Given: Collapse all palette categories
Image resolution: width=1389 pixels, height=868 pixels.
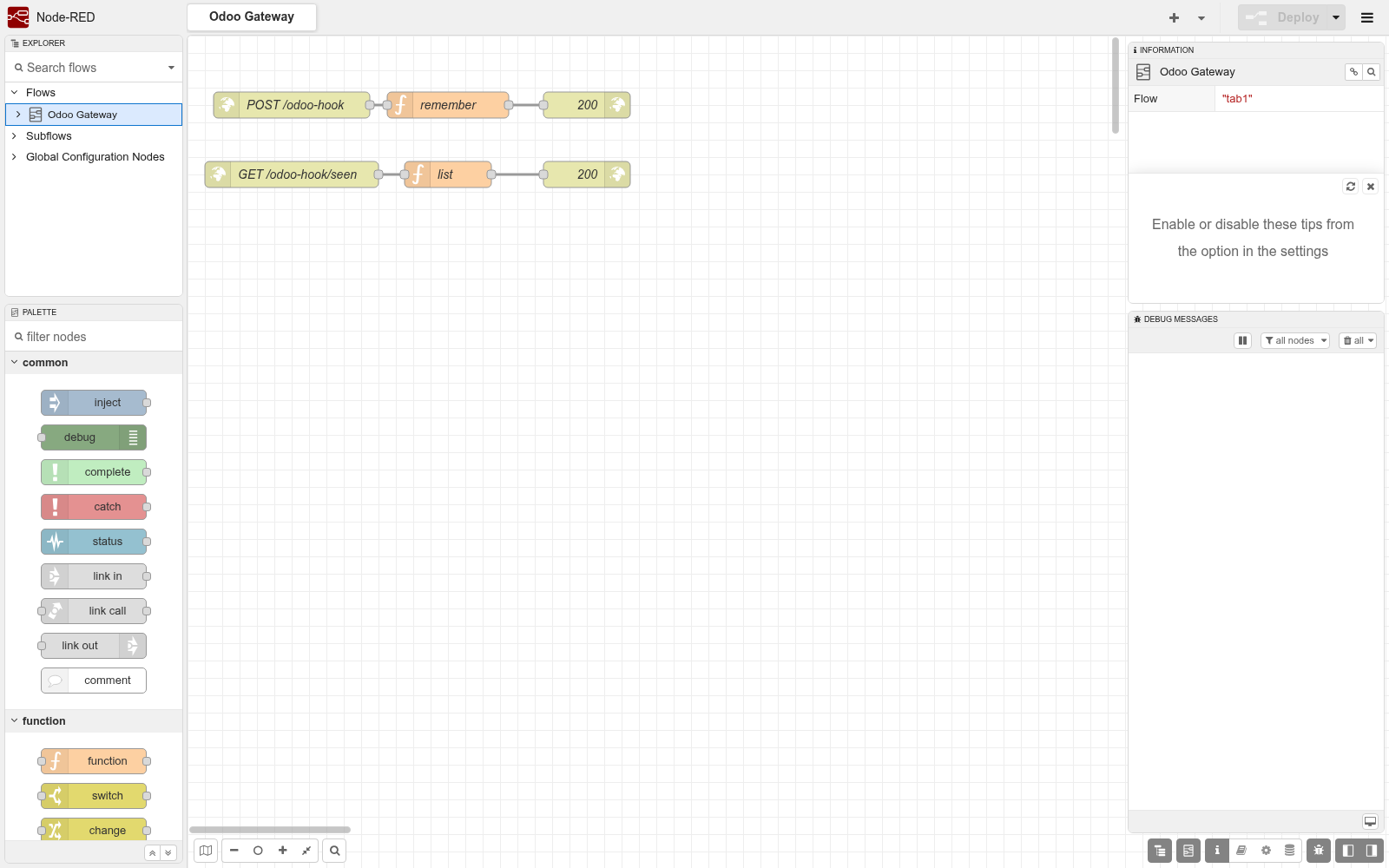Looking at the screenshot, I should (152, 853).
